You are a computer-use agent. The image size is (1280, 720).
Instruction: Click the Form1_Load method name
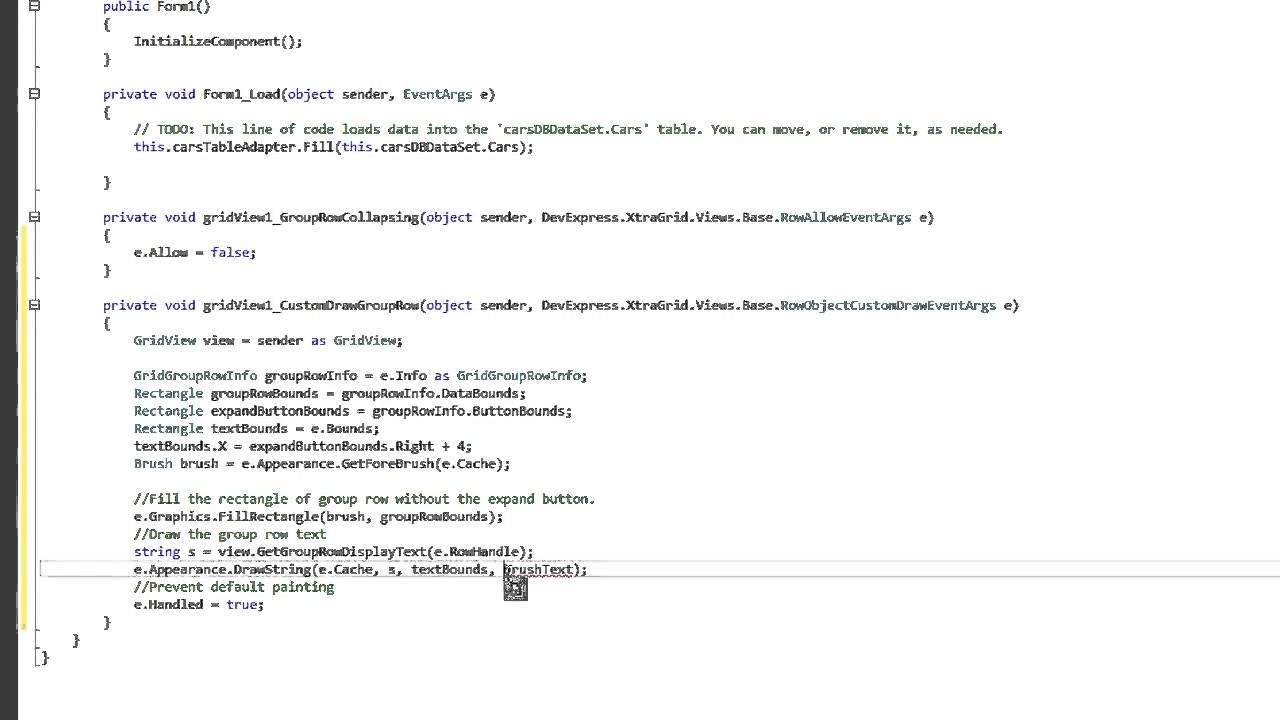pyautogui.click(x=241, y=94)
